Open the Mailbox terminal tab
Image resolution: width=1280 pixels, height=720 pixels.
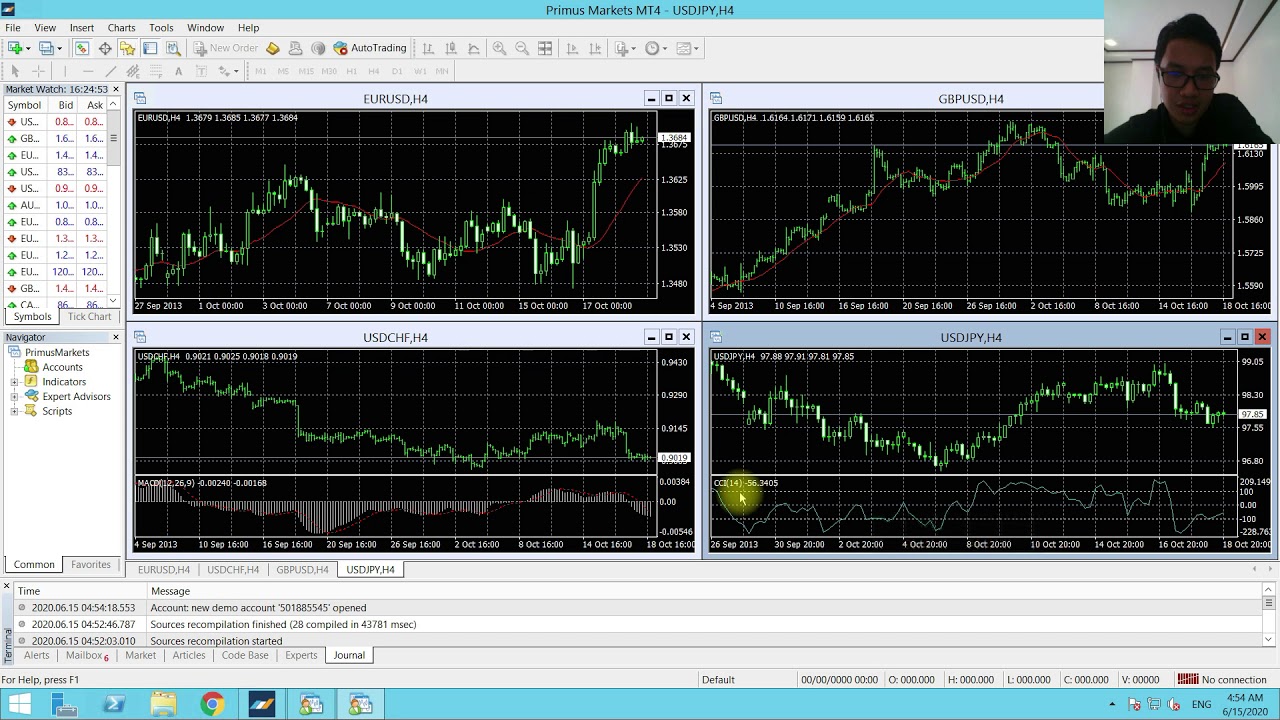[86, 655]
